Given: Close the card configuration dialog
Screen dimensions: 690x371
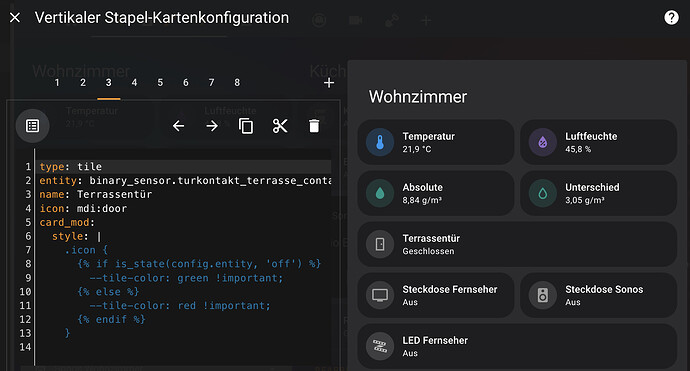Looking at the screenshot, I should click(x=15, y=18).
